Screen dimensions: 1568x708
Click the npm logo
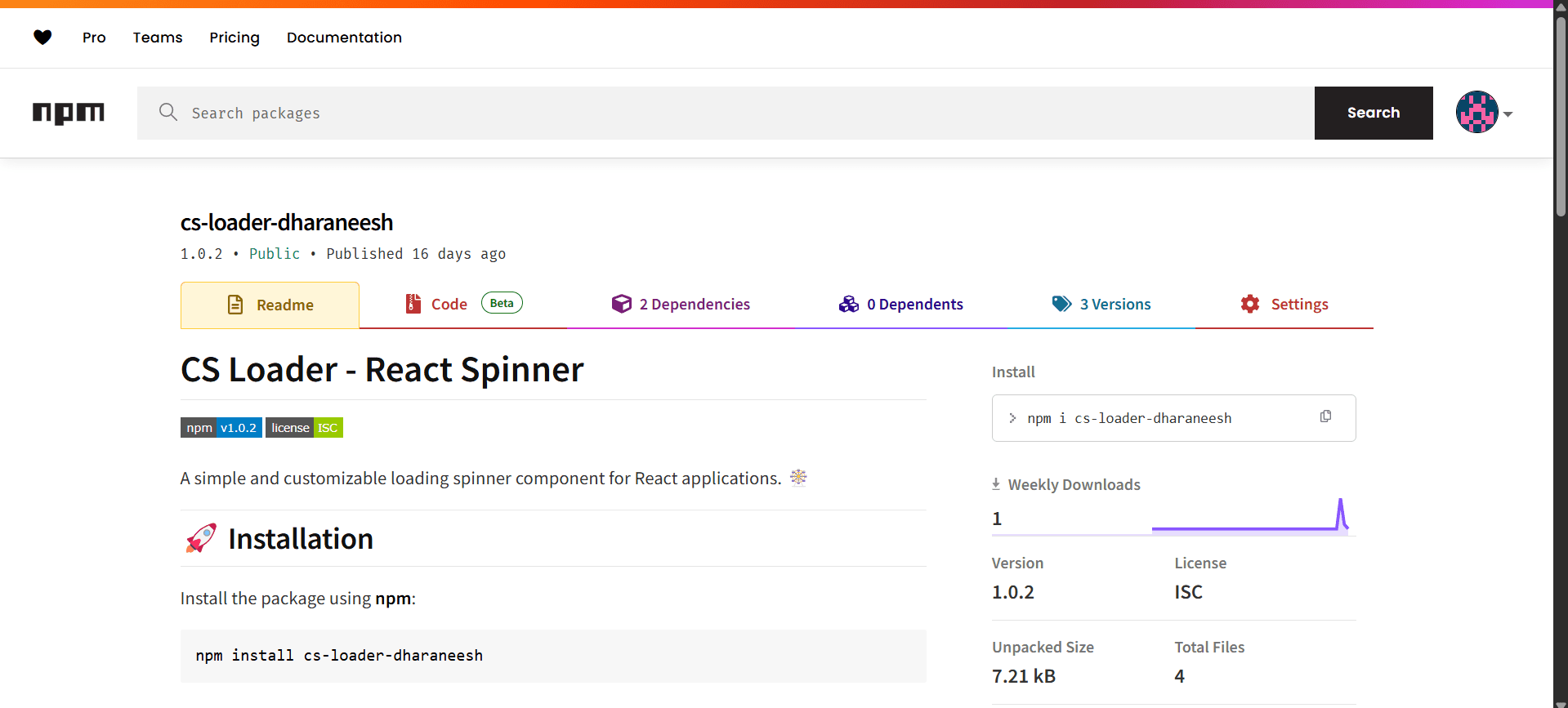(x=69, y=113)
